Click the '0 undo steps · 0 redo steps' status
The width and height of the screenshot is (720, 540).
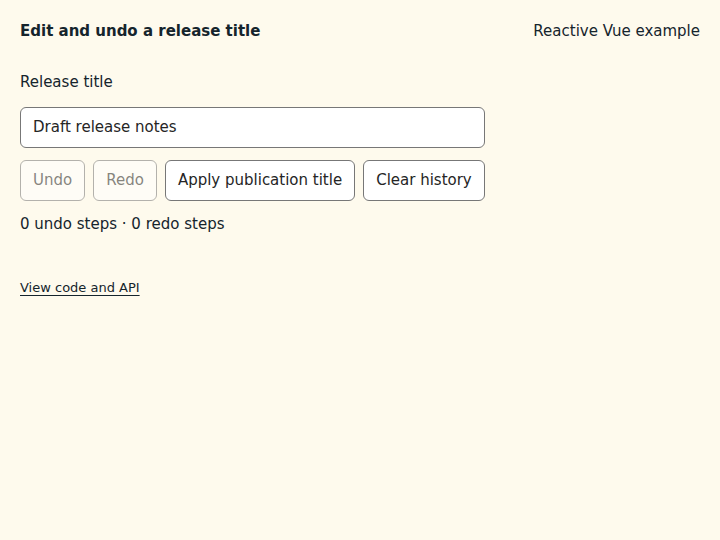123,224
